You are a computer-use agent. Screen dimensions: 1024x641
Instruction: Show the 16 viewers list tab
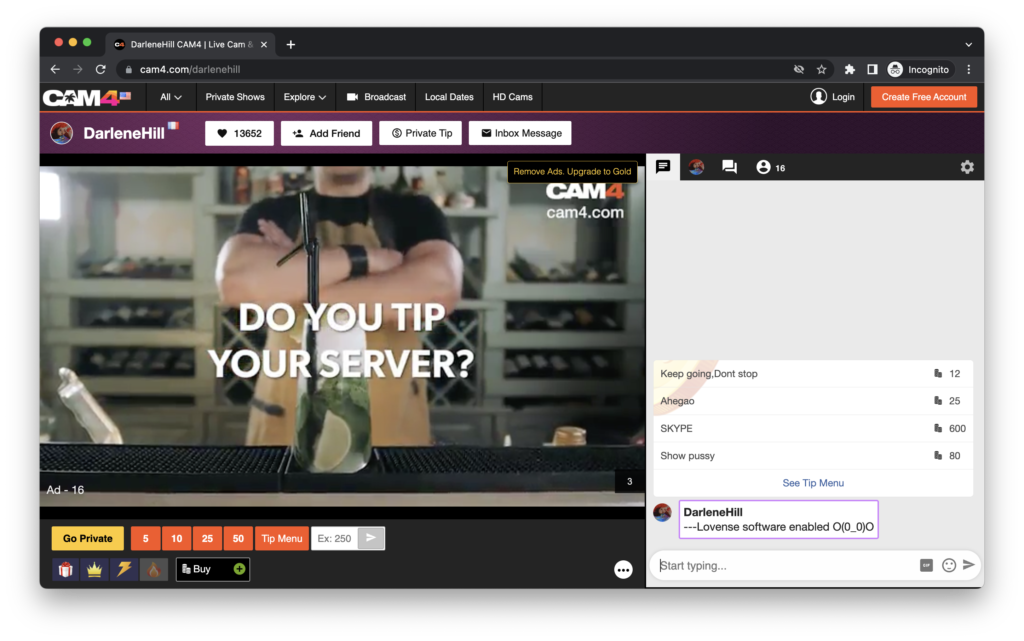tap(771, 167)
